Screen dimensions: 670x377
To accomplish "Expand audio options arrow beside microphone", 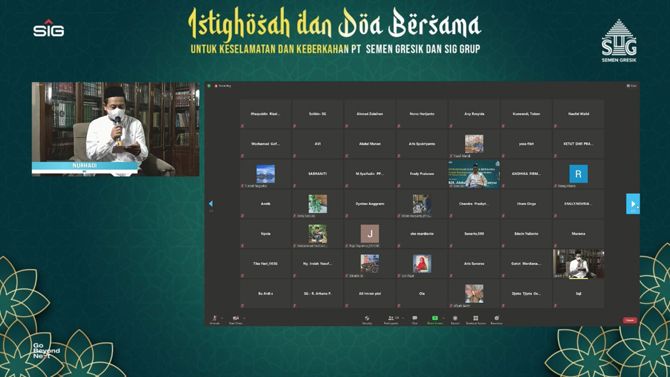I will 222,318.
